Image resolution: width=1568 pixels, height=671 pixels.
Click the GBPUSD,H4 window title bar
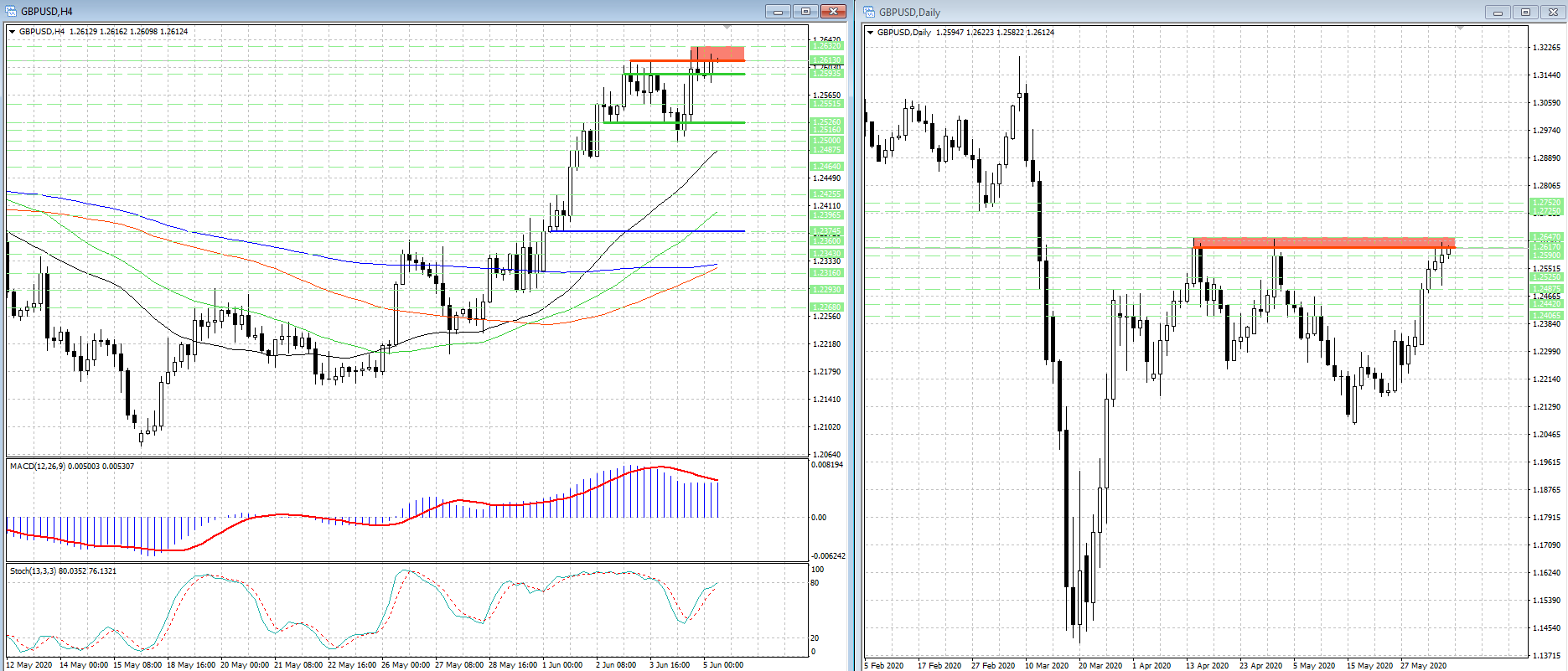pos(377,12)
